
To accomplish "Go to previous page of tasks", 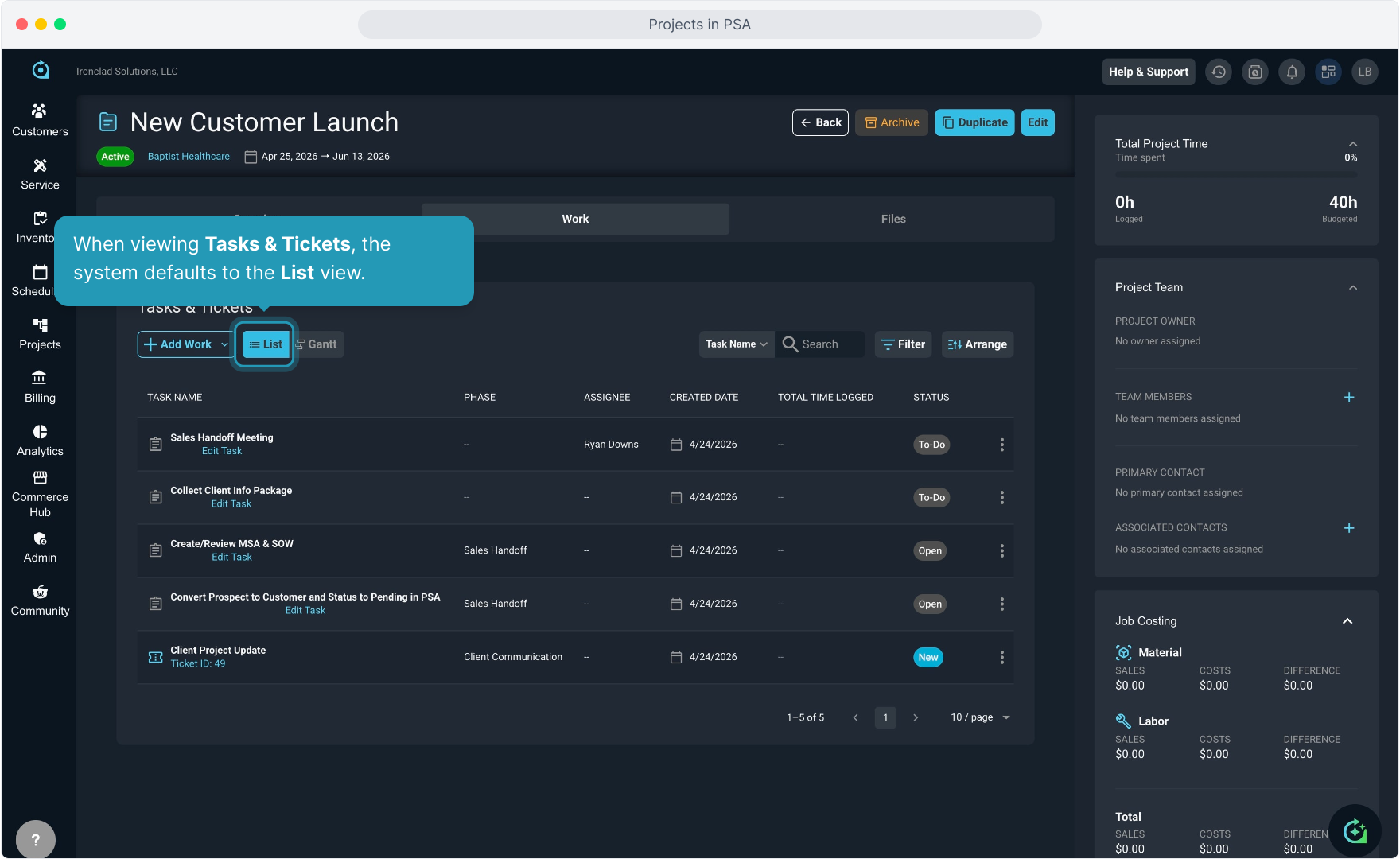I will pyautogui.click(x=856, y=717).
